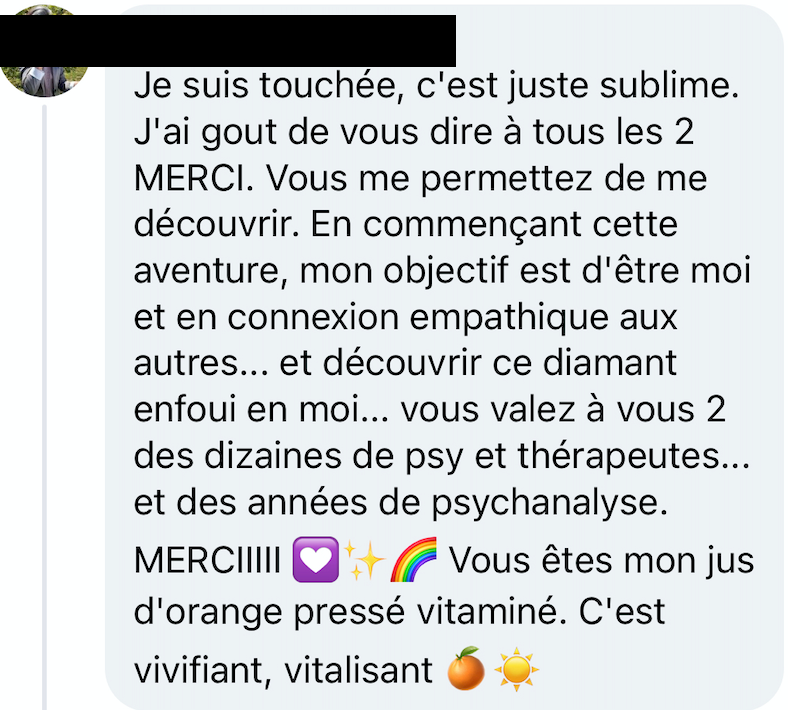The height and width of the screenshot is (710, 788).
Task: Click the orange fruit emoji
Action: point(466,668)
